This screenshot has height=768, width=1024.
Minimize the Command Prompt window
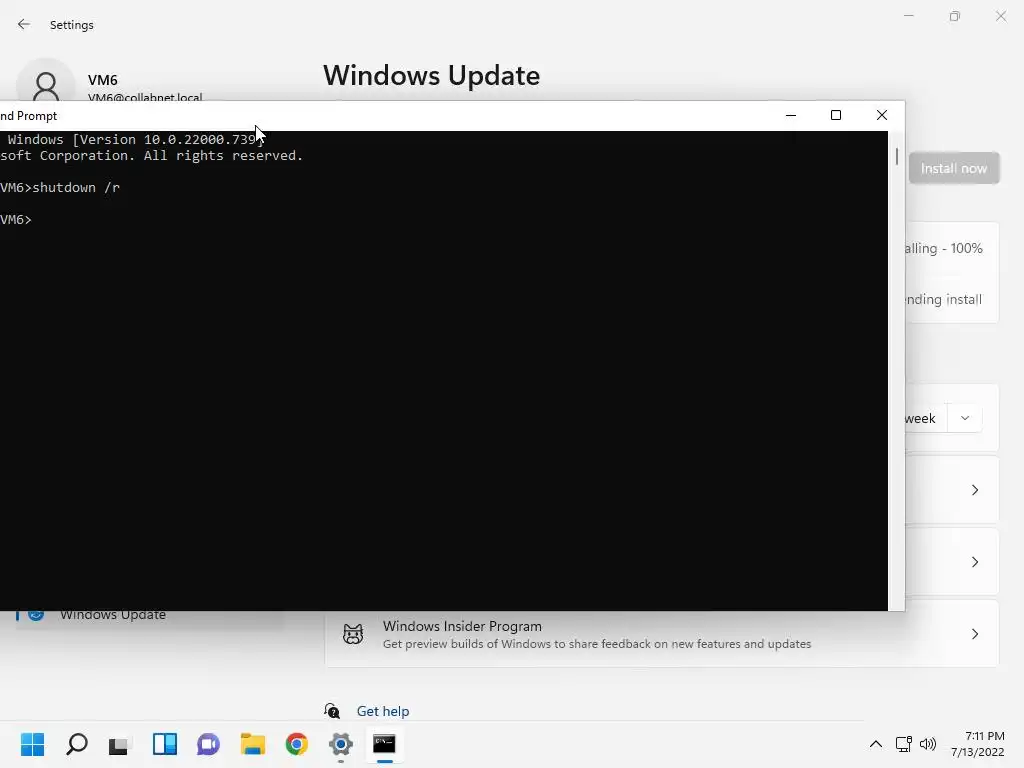(791, 116)
